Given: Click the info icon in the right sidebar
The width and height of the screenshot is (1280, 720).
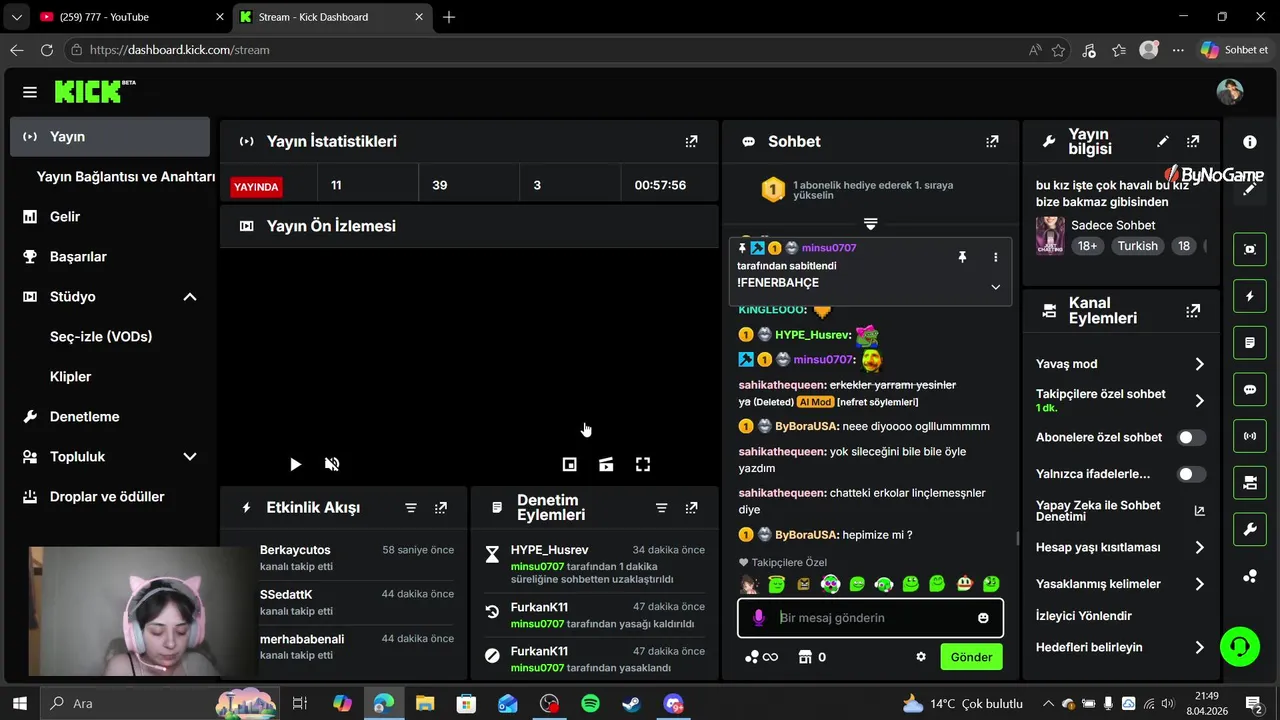Looking at the screenshot, I should point(1250,143).
